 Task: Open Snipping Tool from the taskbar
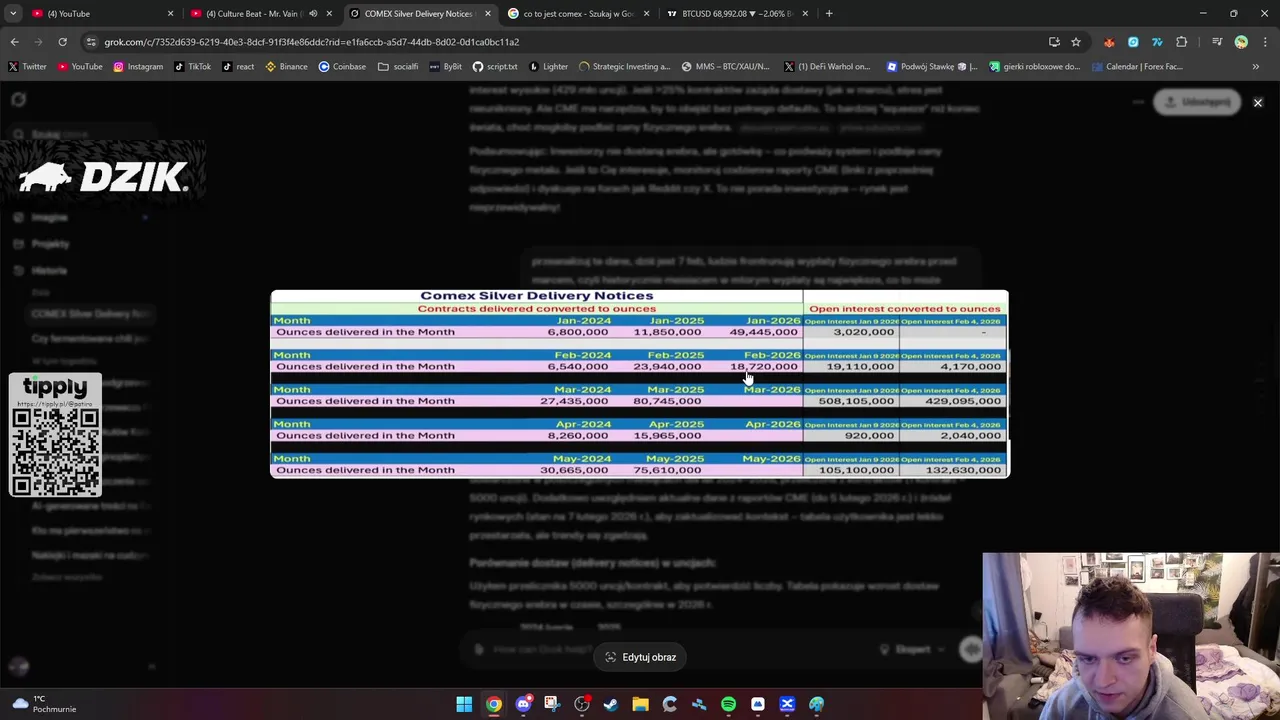(x=552, y=704)
